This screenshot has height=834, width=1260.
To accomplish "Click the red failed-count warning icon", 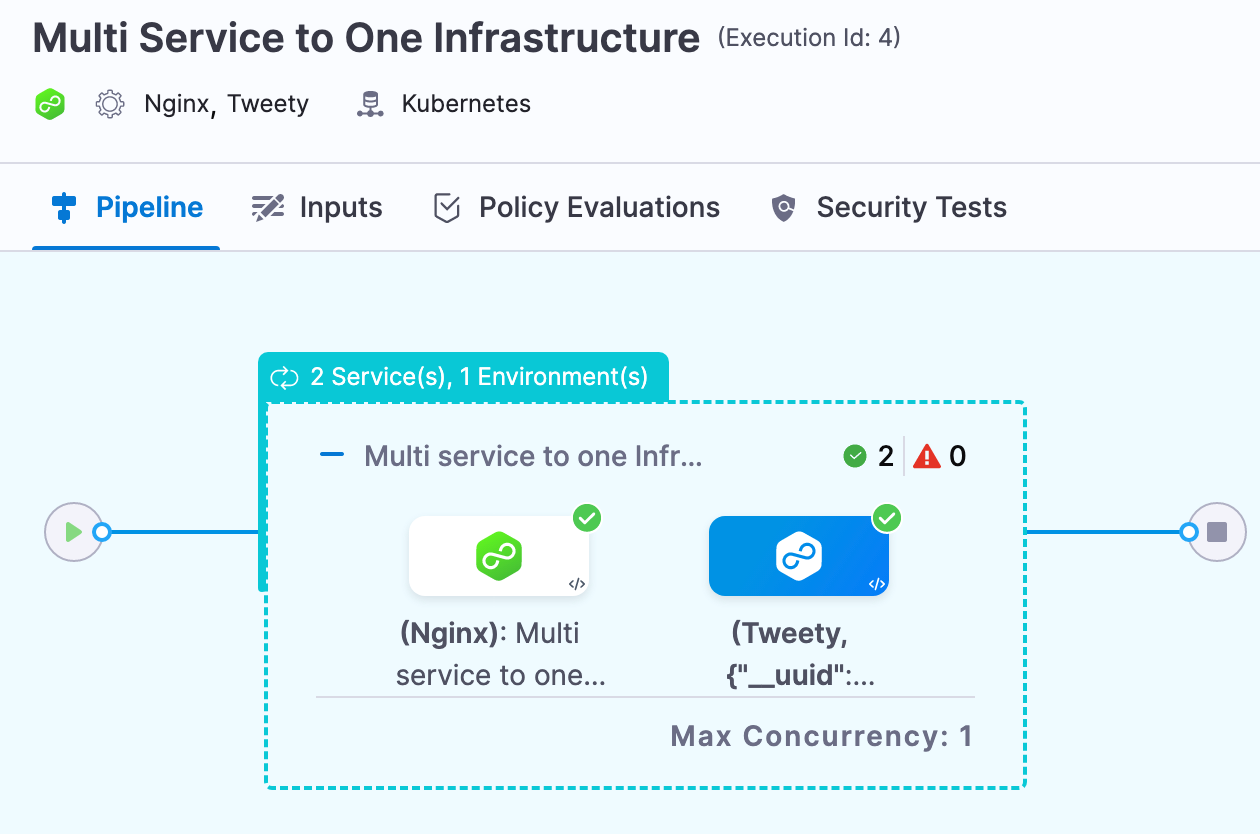I will point(927,457).
